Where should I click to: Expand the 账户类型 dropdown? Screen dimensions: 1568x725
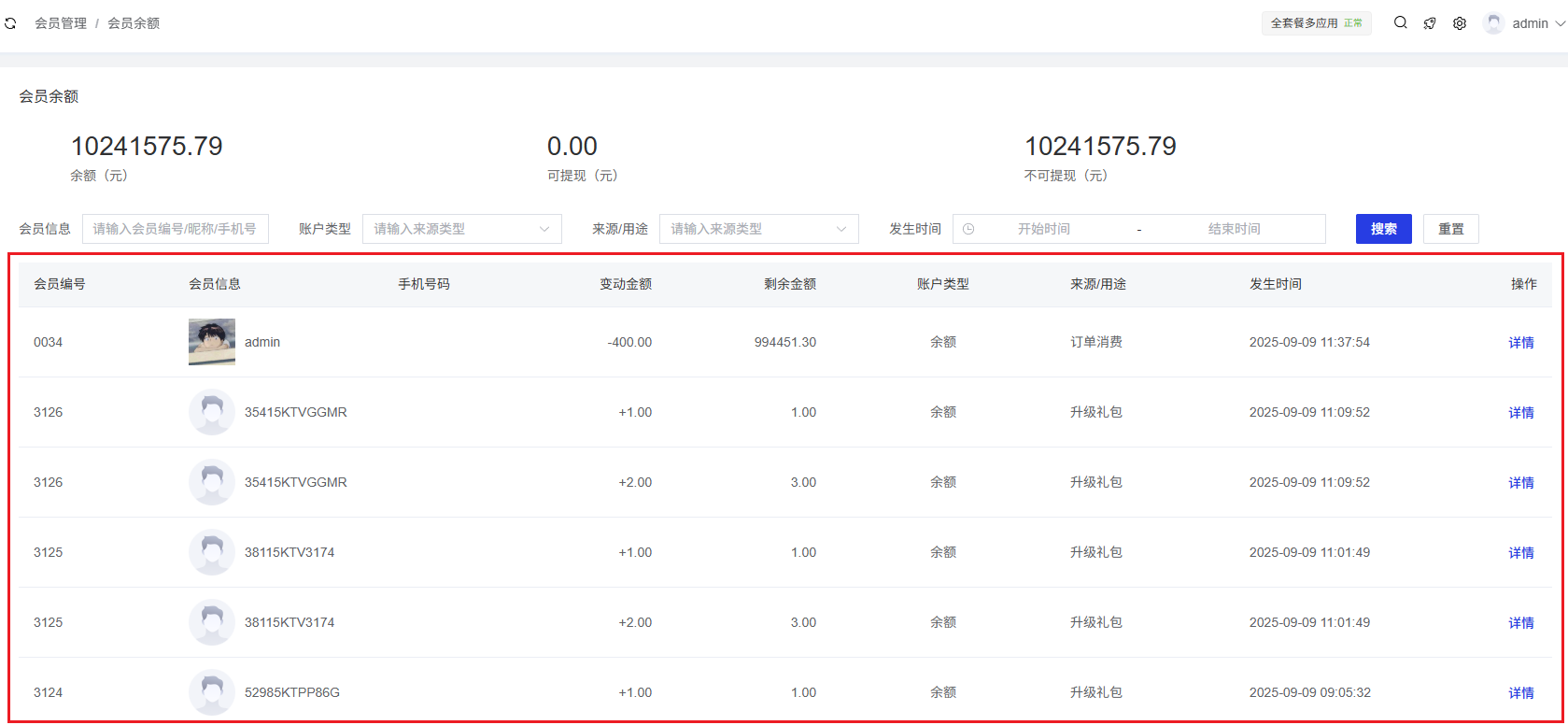[x=461, y=229]
